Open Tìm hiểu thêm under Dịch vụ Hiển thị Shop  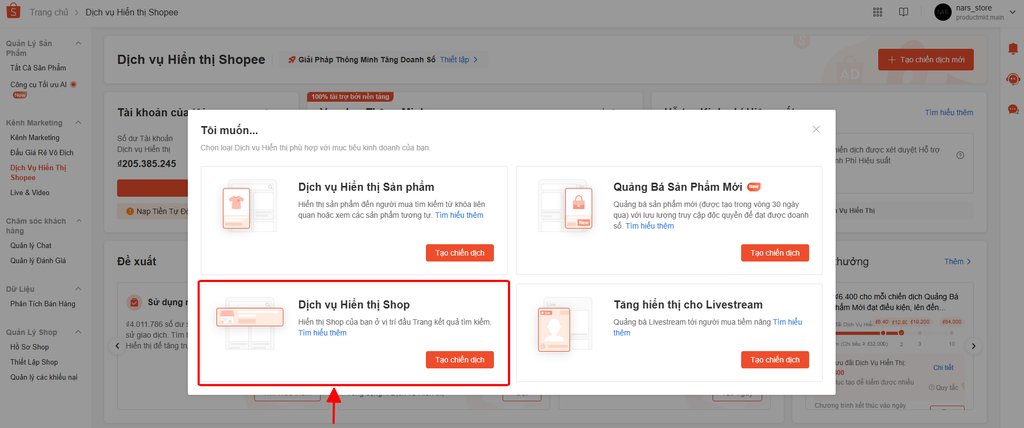click(x=323, y=333)
